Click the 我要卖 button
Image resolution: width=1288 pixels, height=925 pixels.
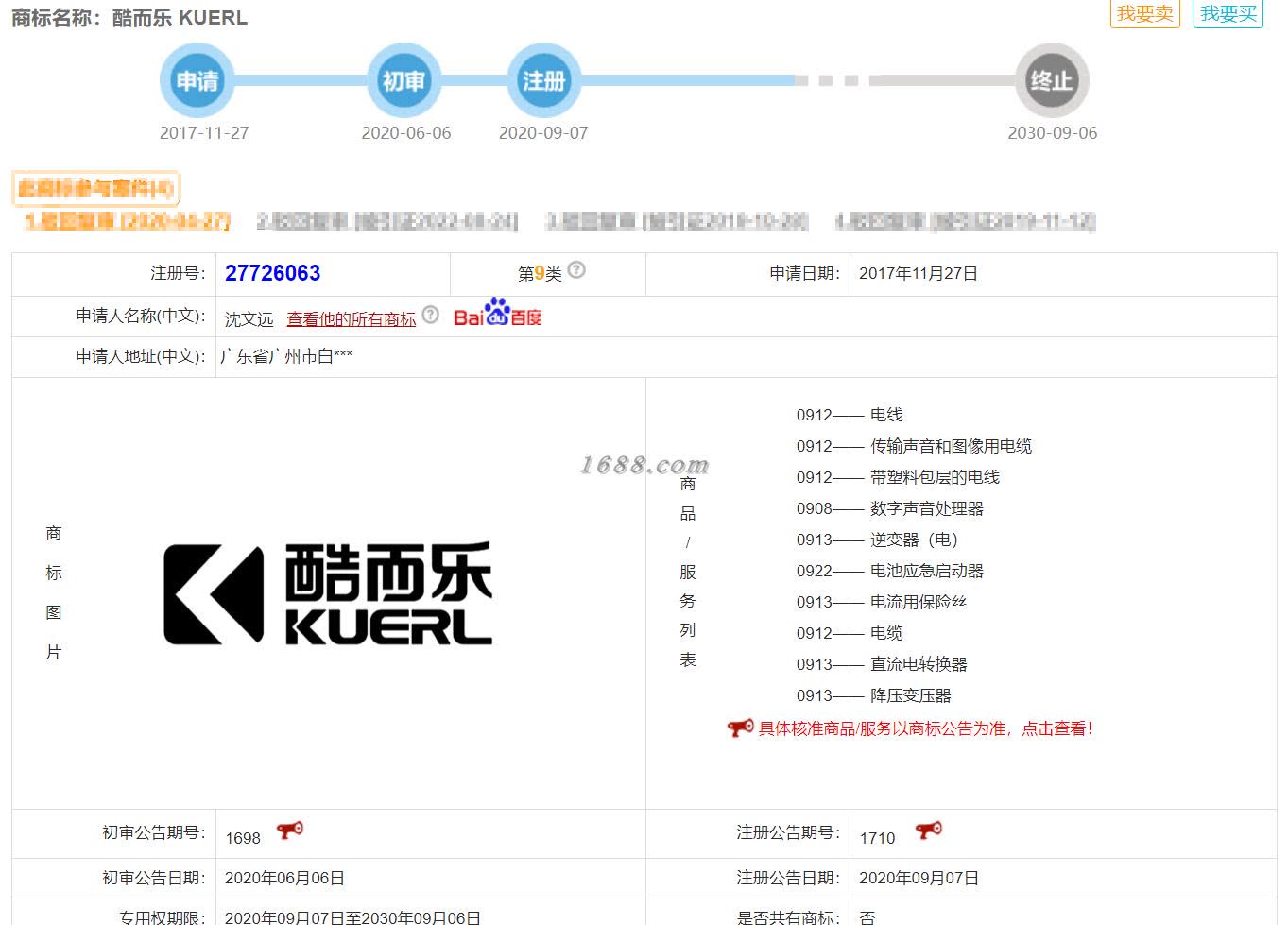[1144, 13]
